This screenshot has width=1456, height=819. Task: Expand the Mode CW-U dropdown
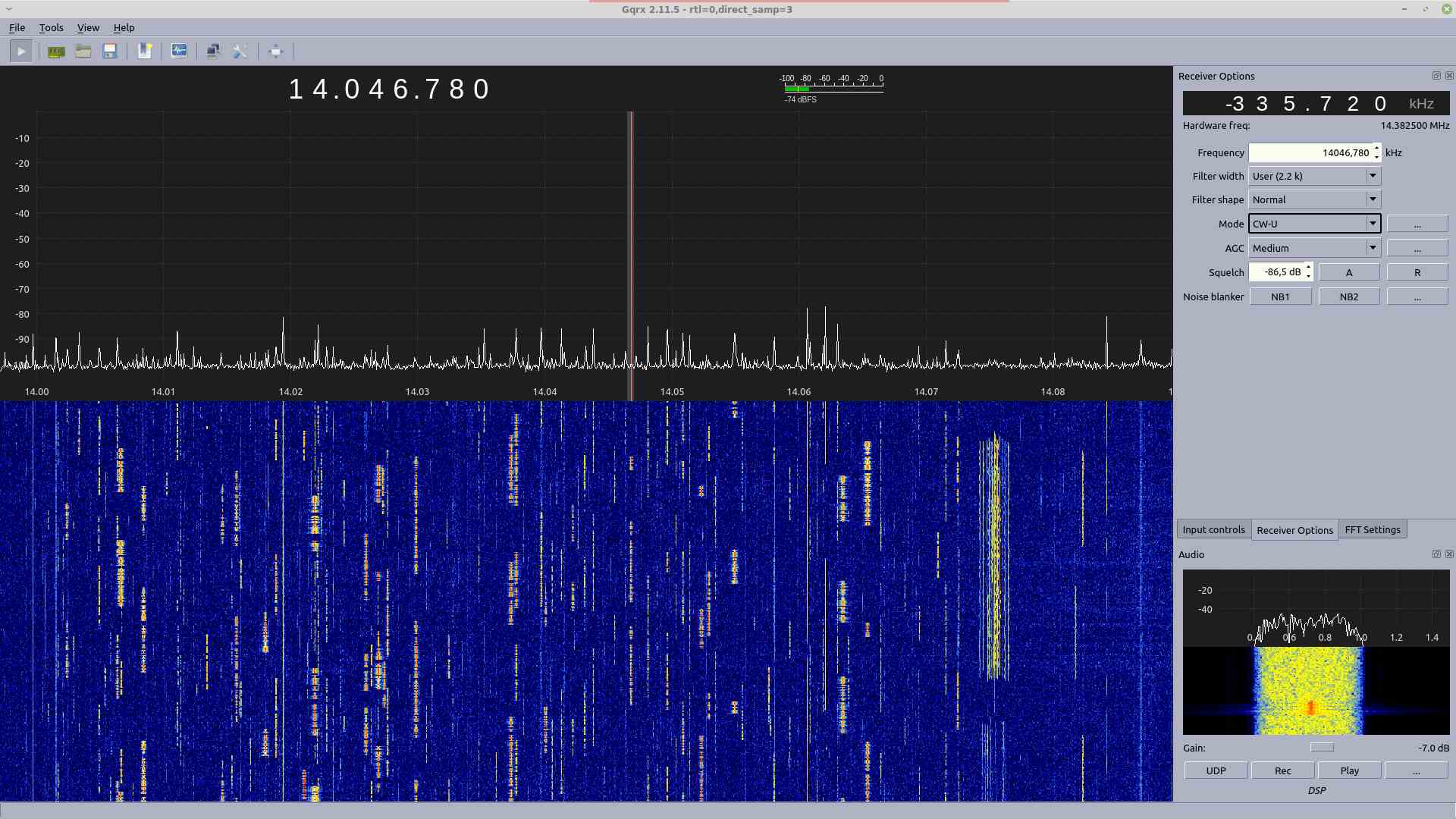click(1314, 224)
